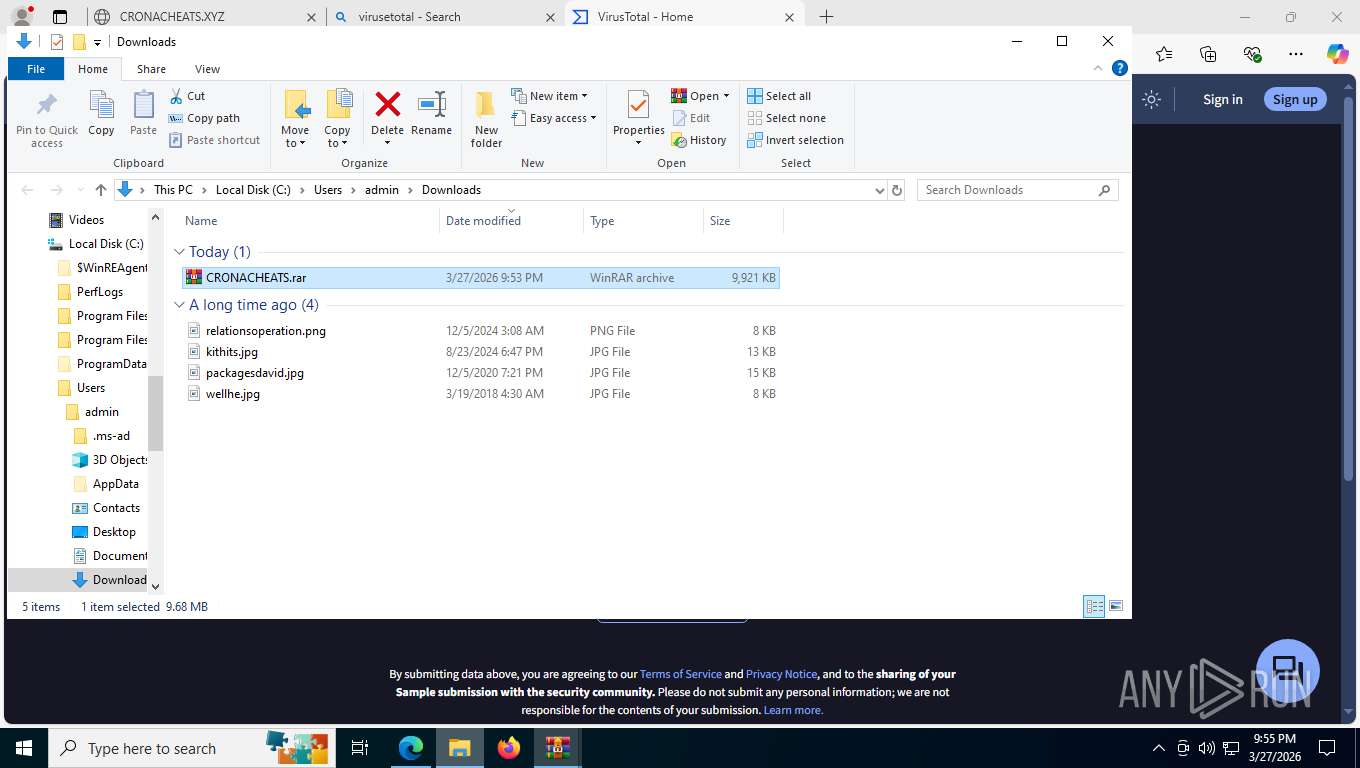Image resolution: width=1360 pixels, height=768 pixels.
Task: Open address bar history dropdown
Action: [879, 190]
